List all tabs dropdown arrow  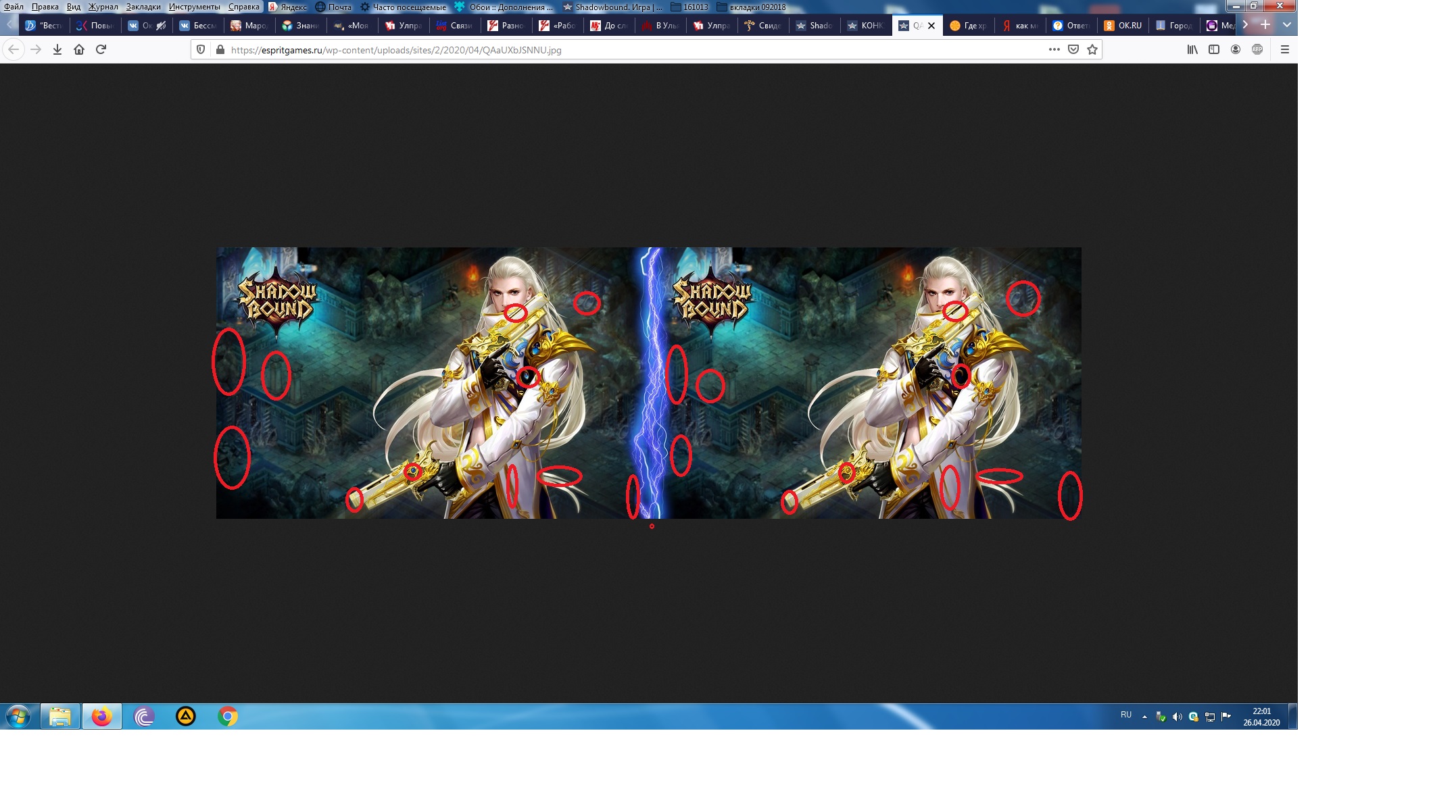coord(1287,25)
